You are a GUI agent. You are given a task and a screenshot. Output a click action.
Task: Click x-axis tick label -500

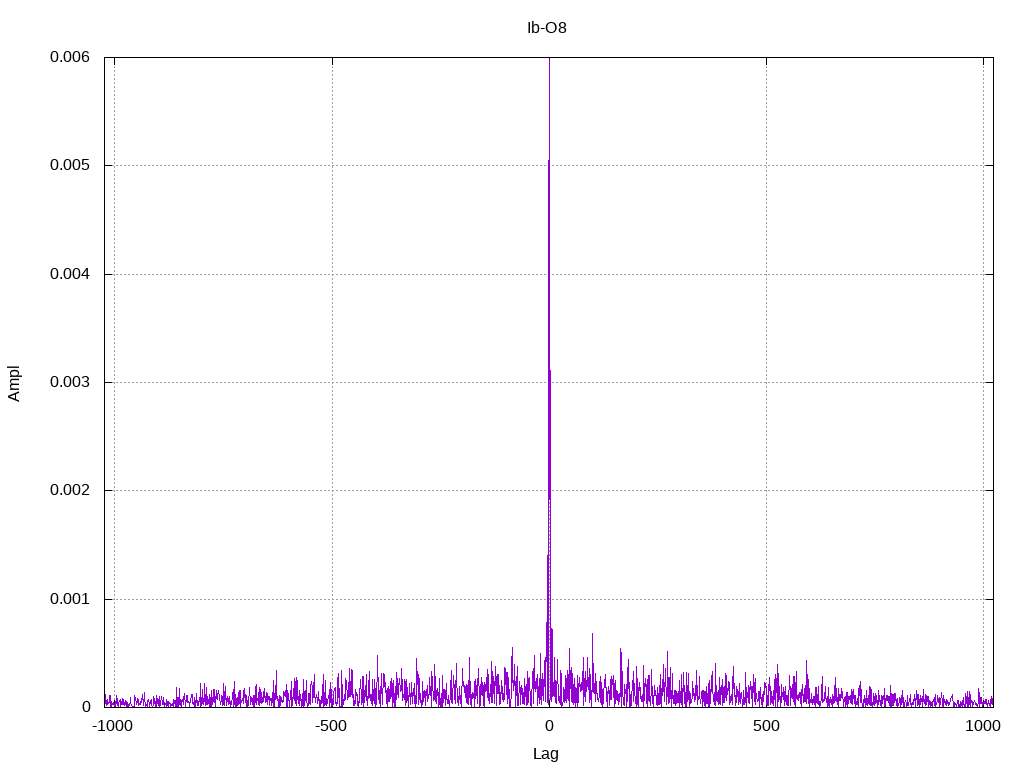[331, 726]
